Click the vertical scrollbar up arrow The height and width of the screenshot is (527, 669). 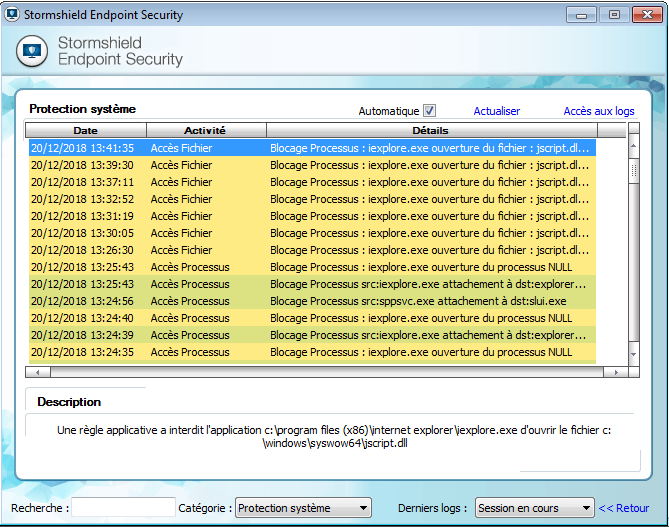pos(634,146)
